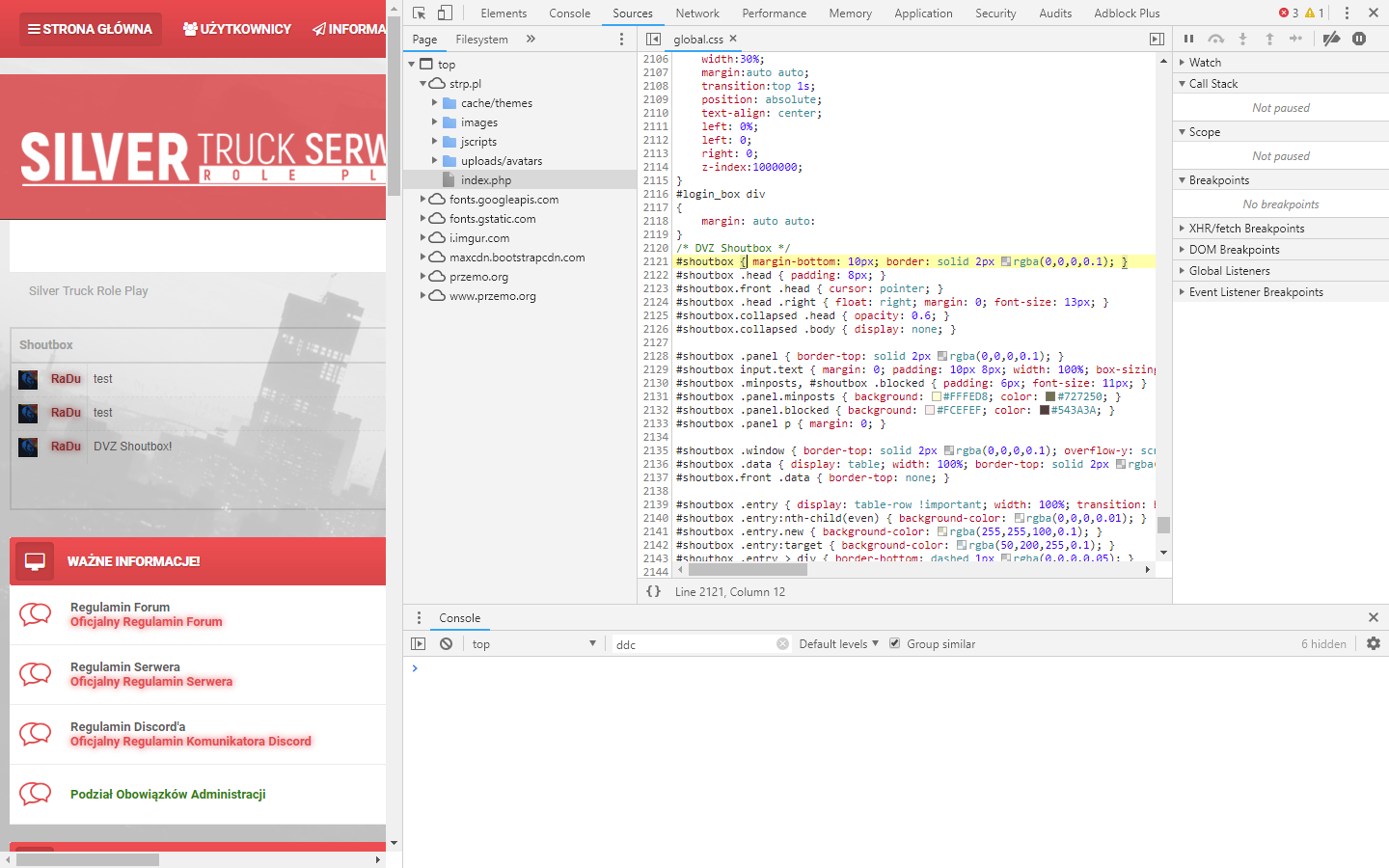Activate the inspect element picker icon
The image size is (1389, 868).
pyautogui.click(x=419, y=13)
